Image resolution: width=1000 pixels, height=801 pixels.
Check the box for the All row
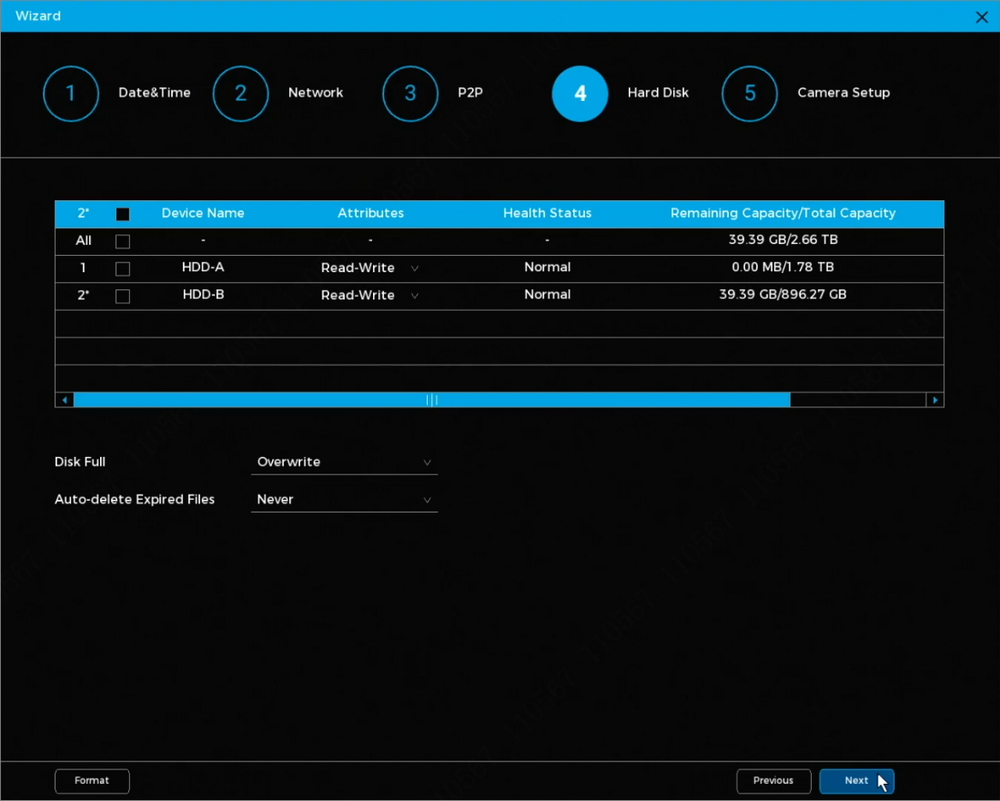click(123, 241)
